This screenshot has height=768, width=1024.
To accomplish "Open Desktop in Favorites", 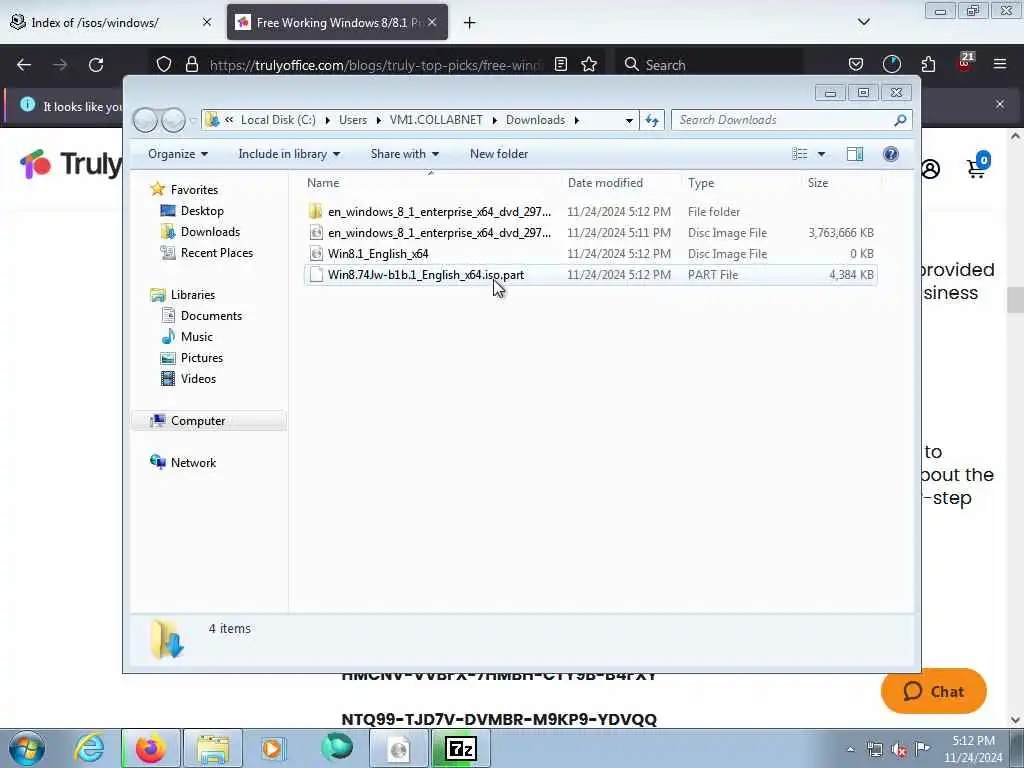I will pos(202,211).
